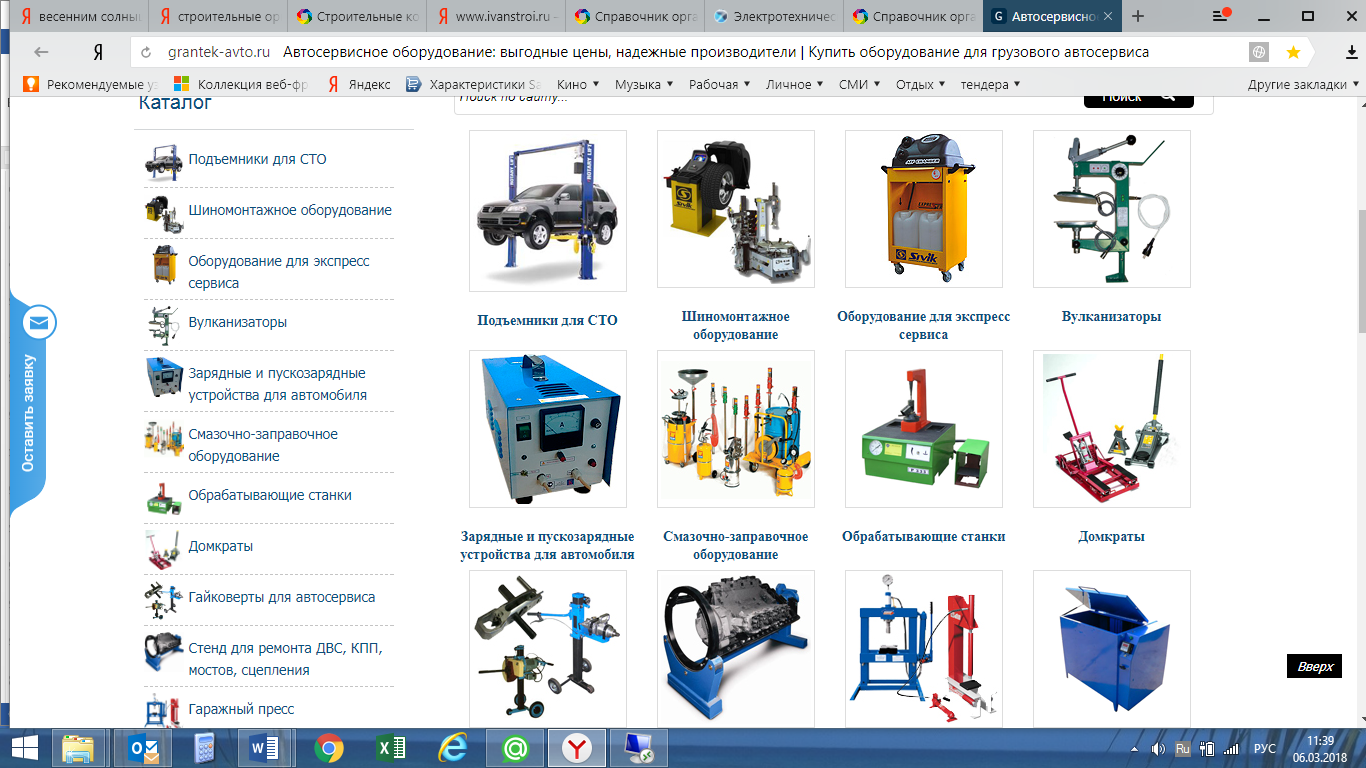Image resolution: width=1366 pixels, height=768 pixels.
Task: Click the Вверх button
Action: click(x=1315, y=667)
